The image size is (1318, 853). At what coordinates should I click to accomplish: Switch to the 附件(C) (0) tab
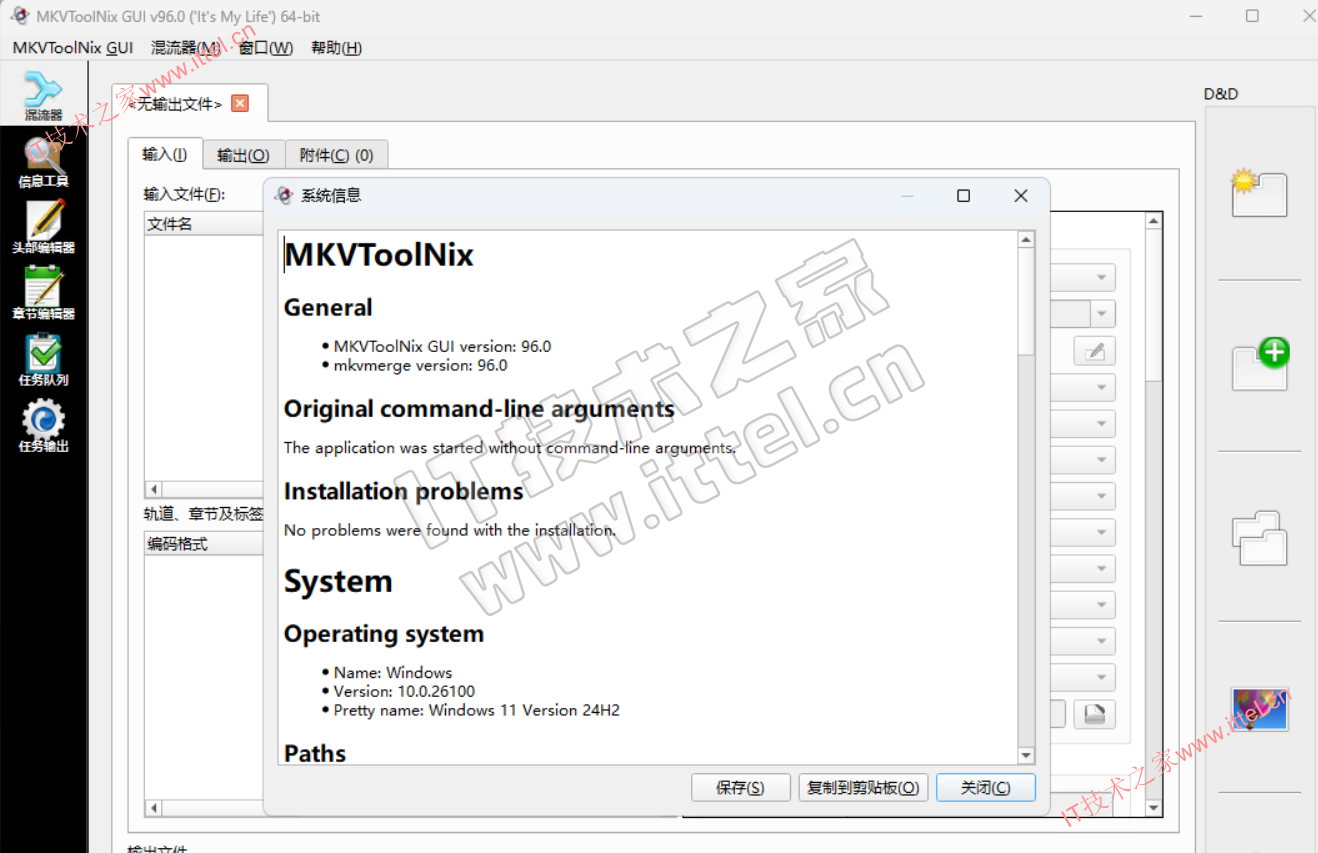(x=336, y=155)
